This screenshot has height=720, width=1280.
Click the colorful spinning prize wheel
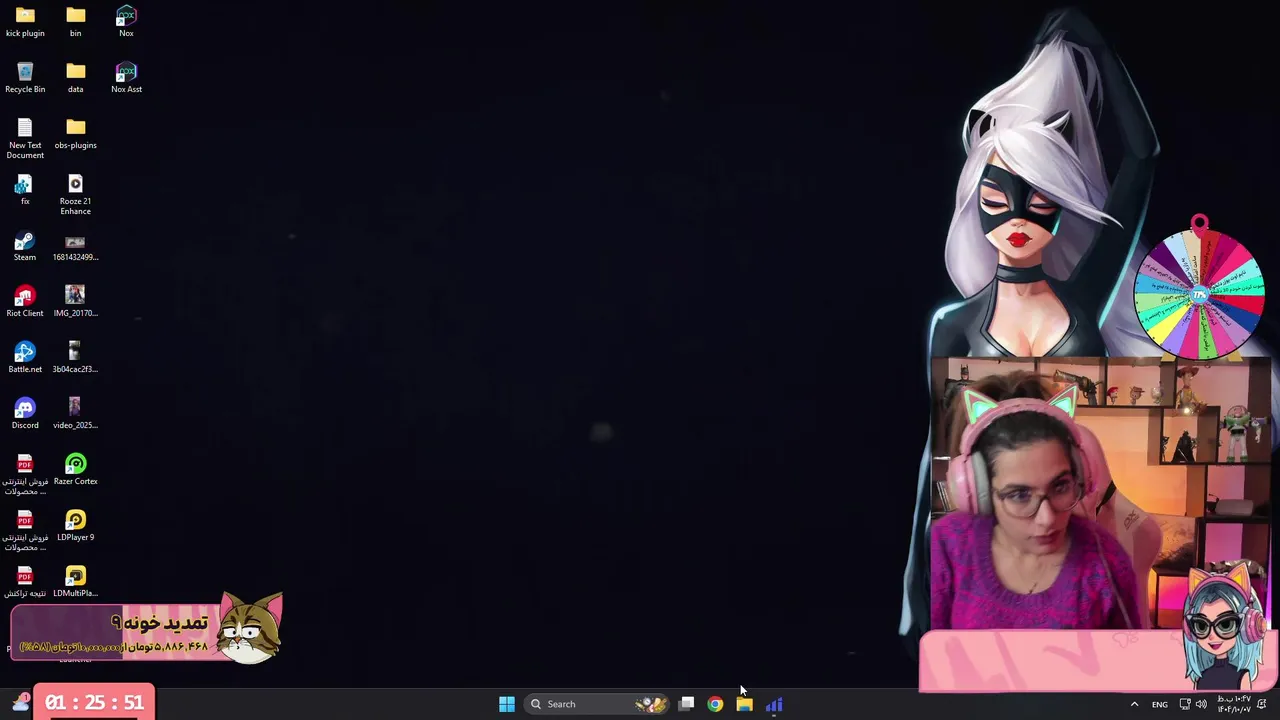(1199, 293)
